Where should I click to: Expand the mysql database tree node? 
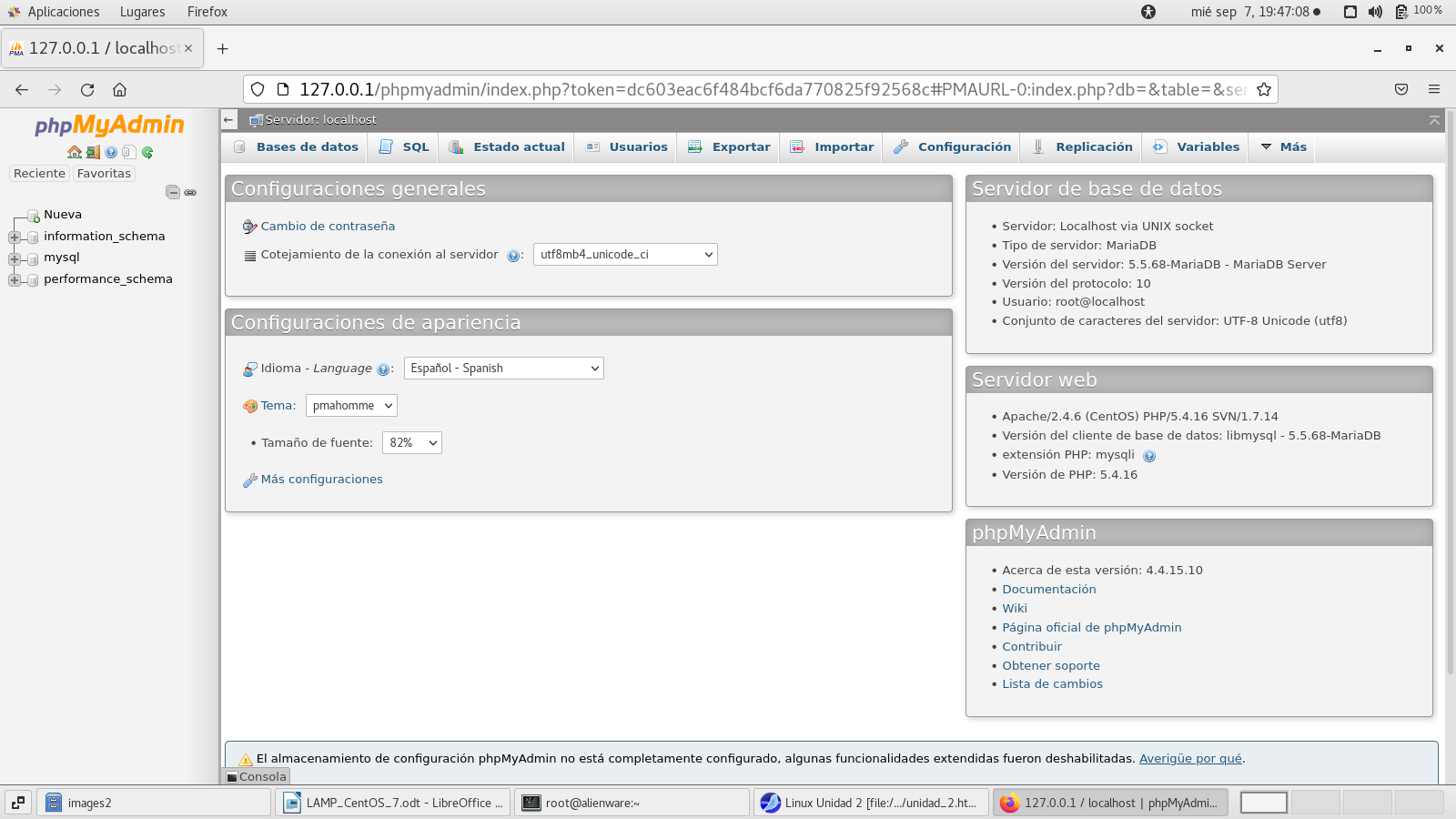(x=15, y=258)
